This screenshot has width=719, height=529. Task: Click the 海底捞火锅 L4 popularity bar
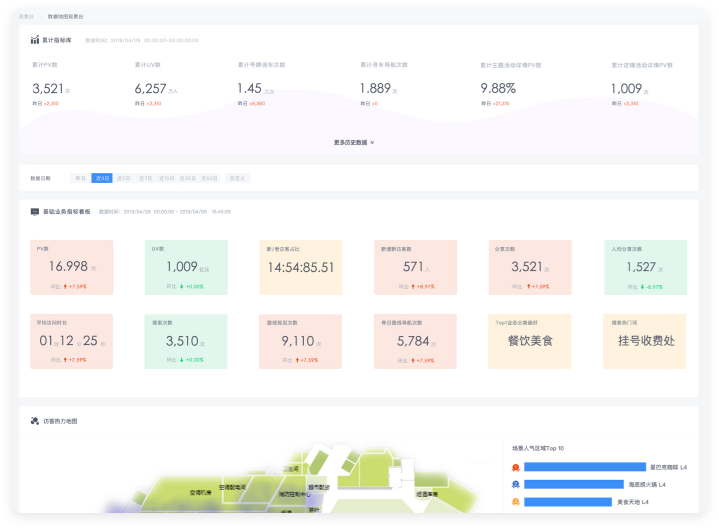tap(574, 485)
